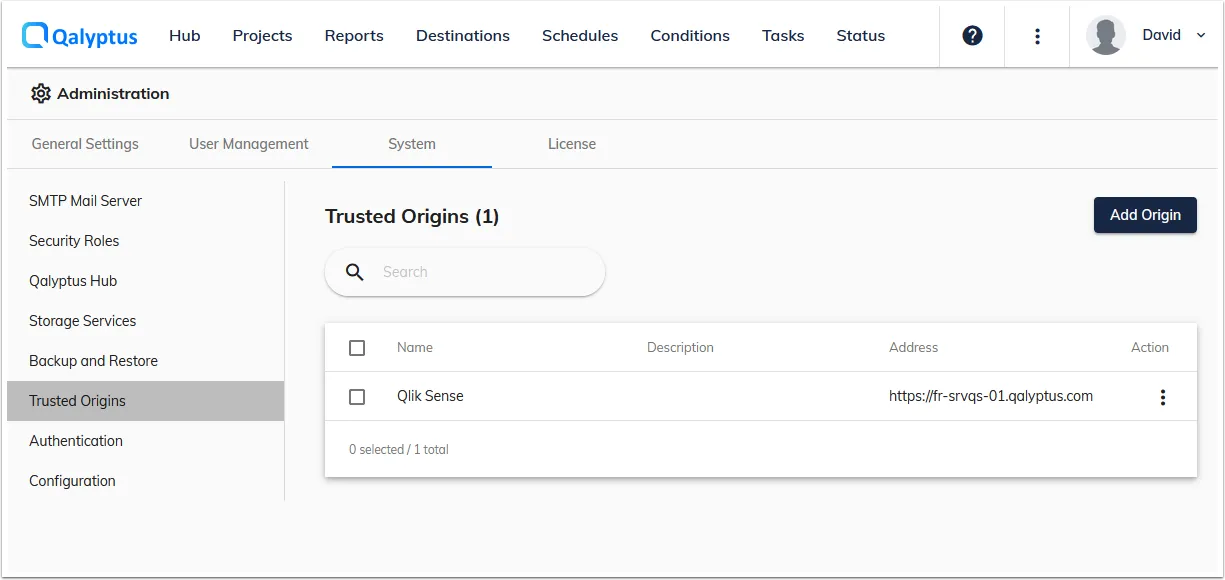Select all origins with the header checkbox
Screen dimensions: 1225x580
pyautogui.click(x=356, y=347)
